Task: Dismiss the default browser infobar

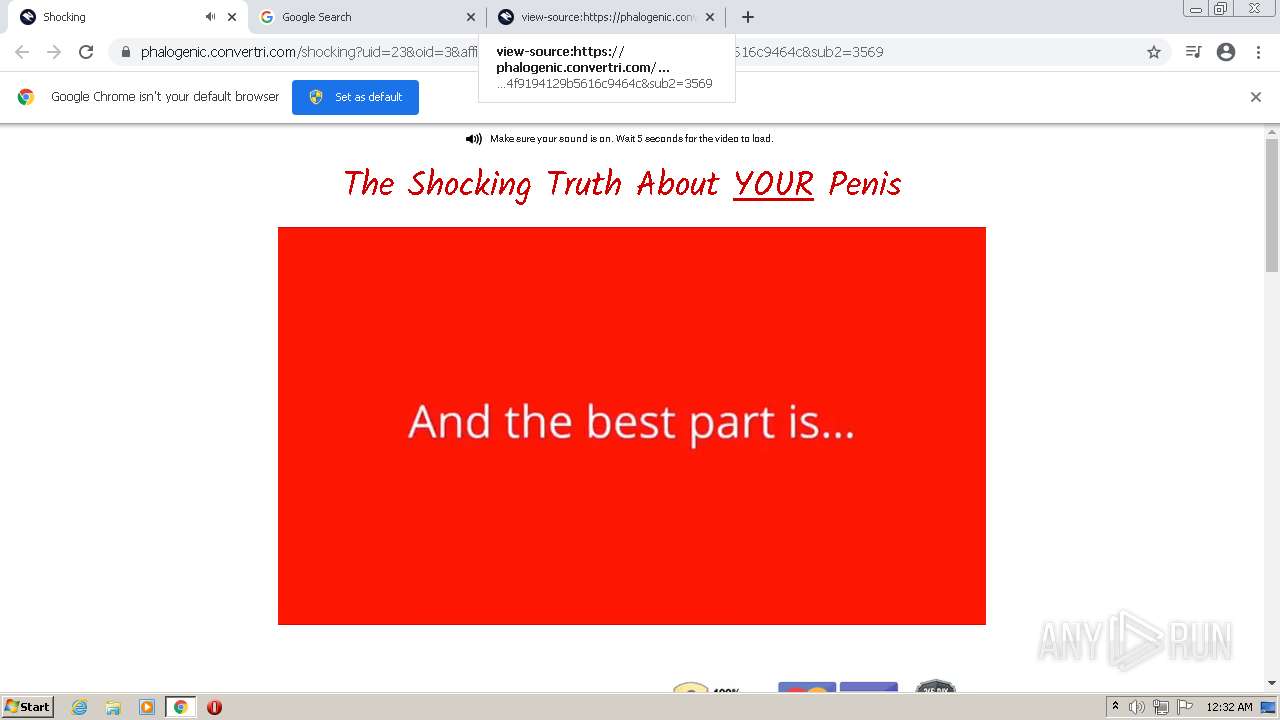Action: [1256, 97]
